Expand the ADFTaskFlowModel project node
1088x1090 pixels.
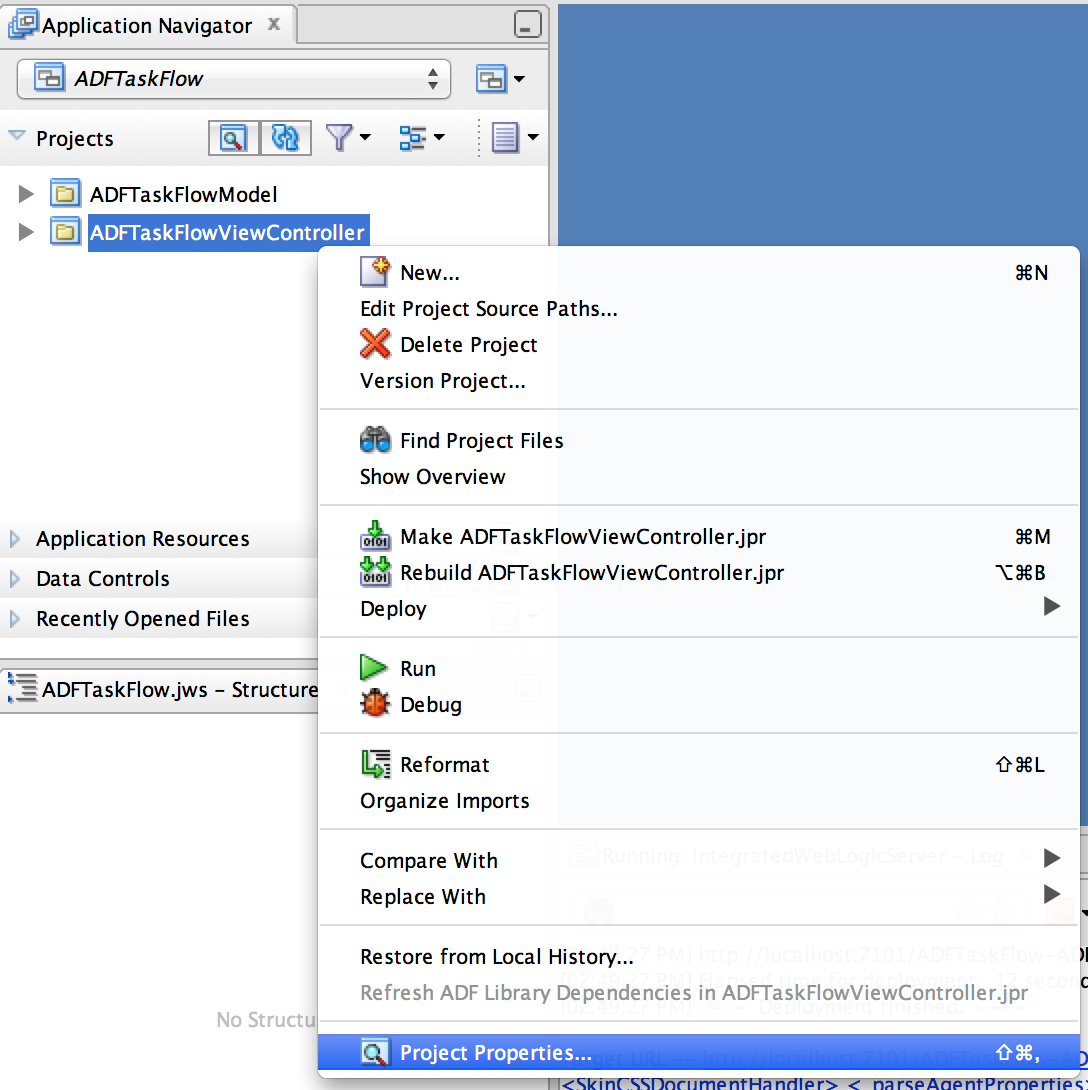tap(26, 194)
